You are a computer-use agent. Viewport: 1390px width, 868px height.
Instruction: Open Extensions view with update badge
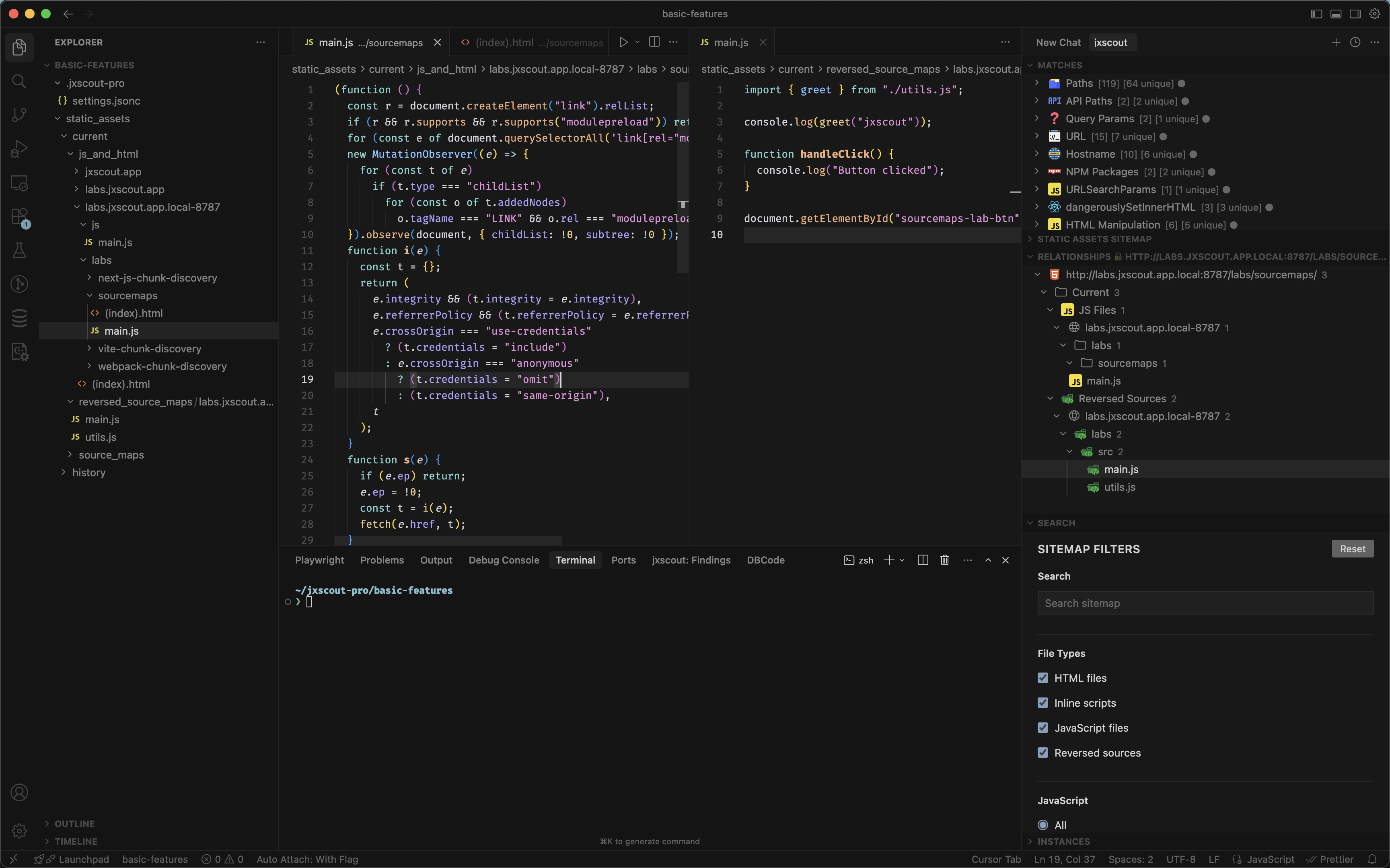[x=19, y=217]
